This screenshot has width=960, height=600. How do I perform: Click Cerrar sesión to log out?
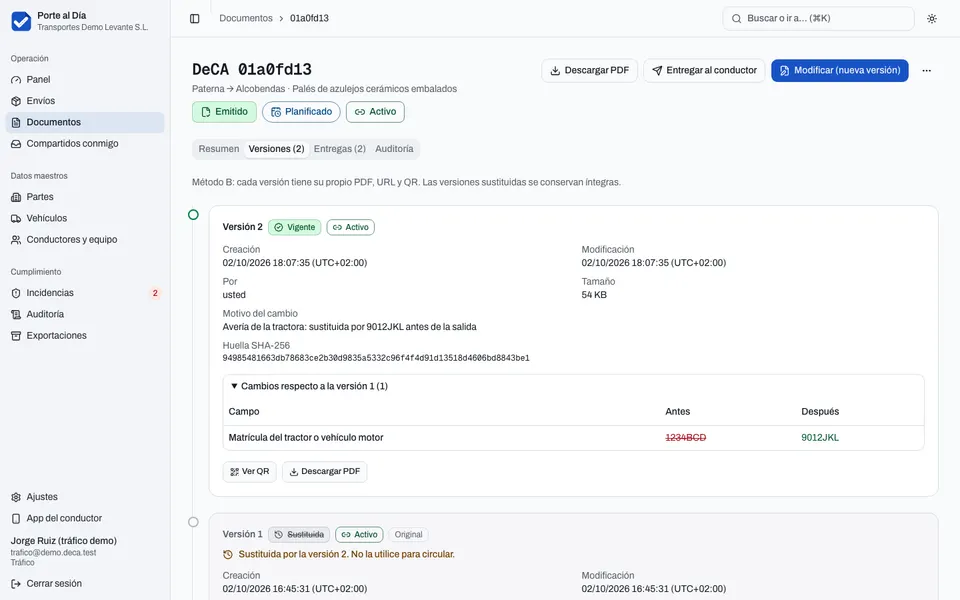point(84,584)
